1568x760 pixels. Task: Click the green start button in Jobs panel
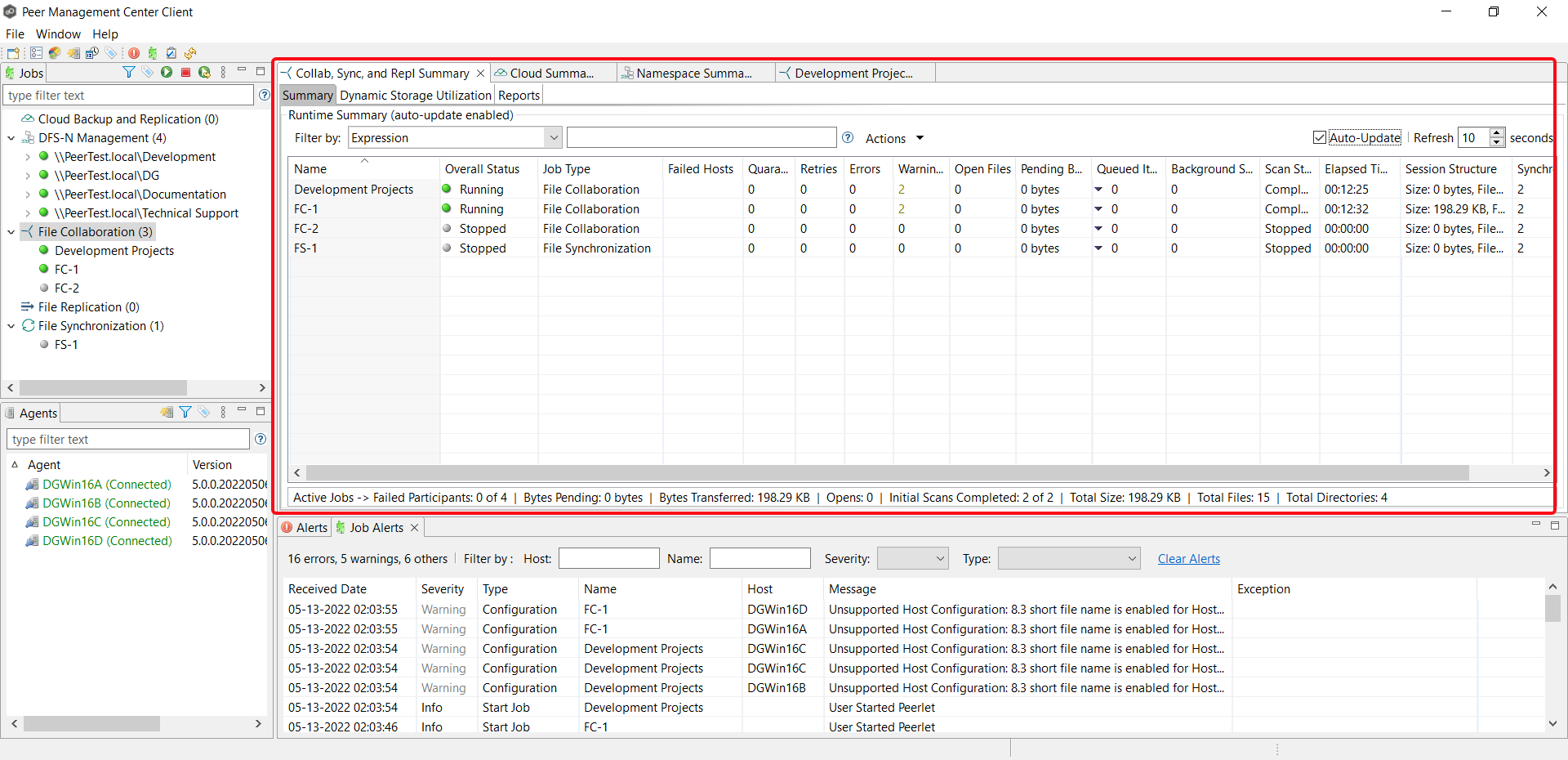(167, 73)
